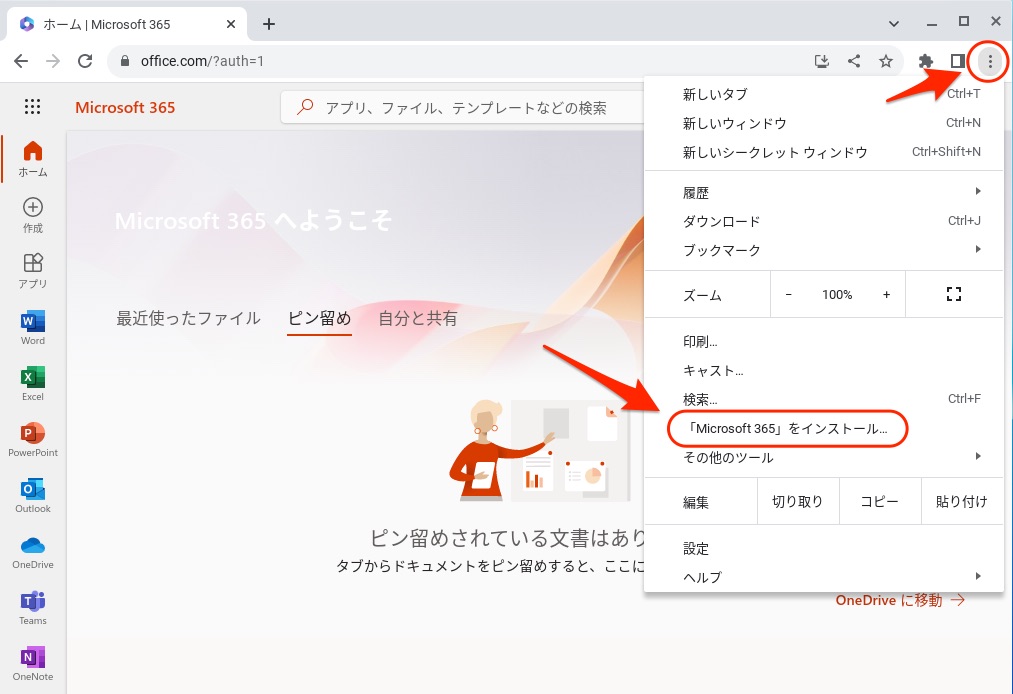Close the Microsoft 365 browser tab
Viewport: 1013px width, 694px height.
pos(231,24)
